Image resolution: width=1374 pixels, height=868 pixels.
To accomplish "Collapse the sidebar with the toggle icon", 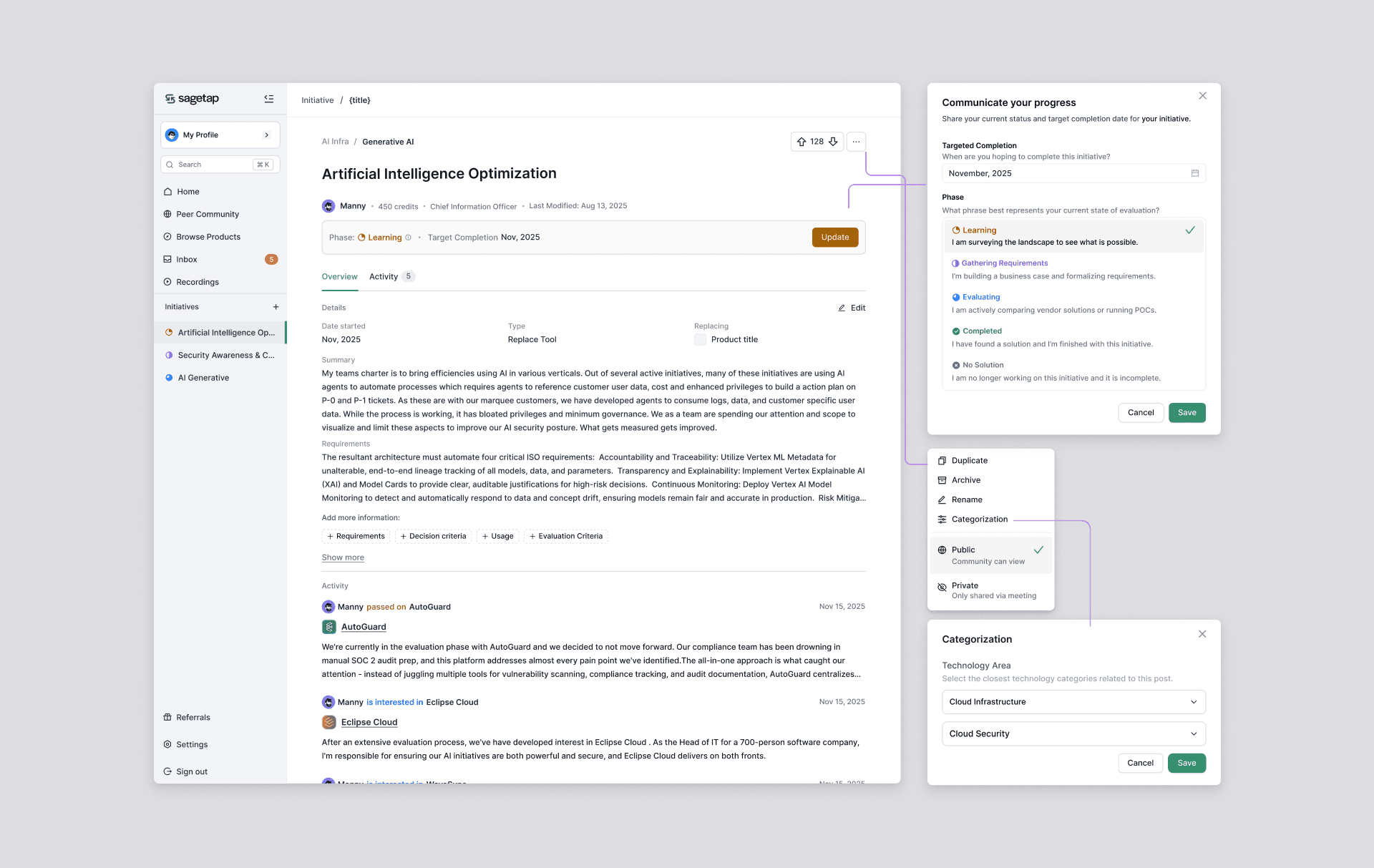I will click(x=269, y=99).
